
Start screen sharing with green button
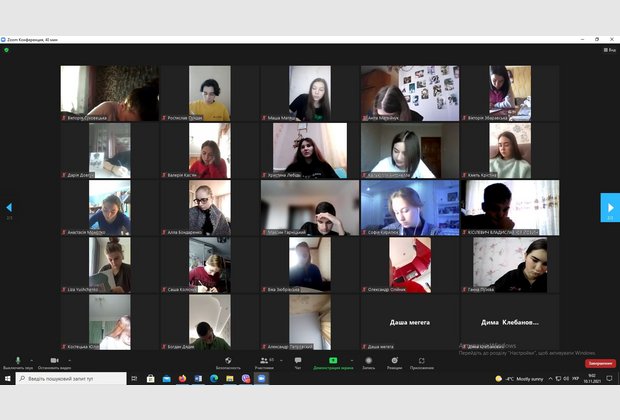pos(333,363)
